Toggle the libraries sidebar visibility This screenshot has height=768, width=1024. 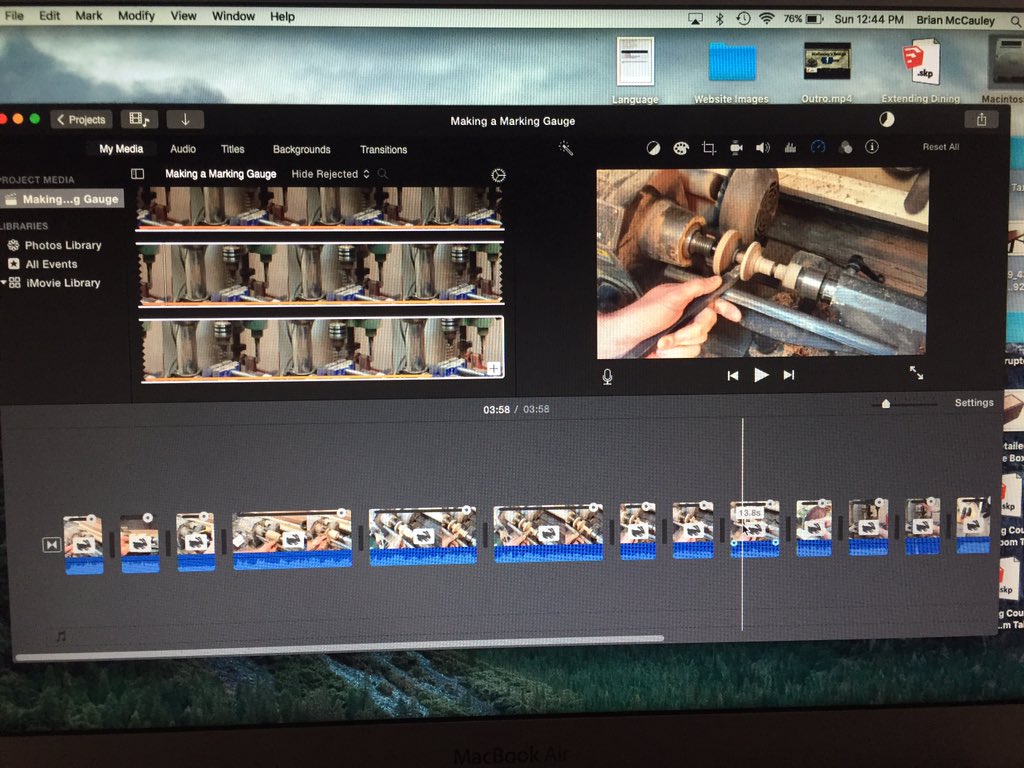[x=138, y=174]
